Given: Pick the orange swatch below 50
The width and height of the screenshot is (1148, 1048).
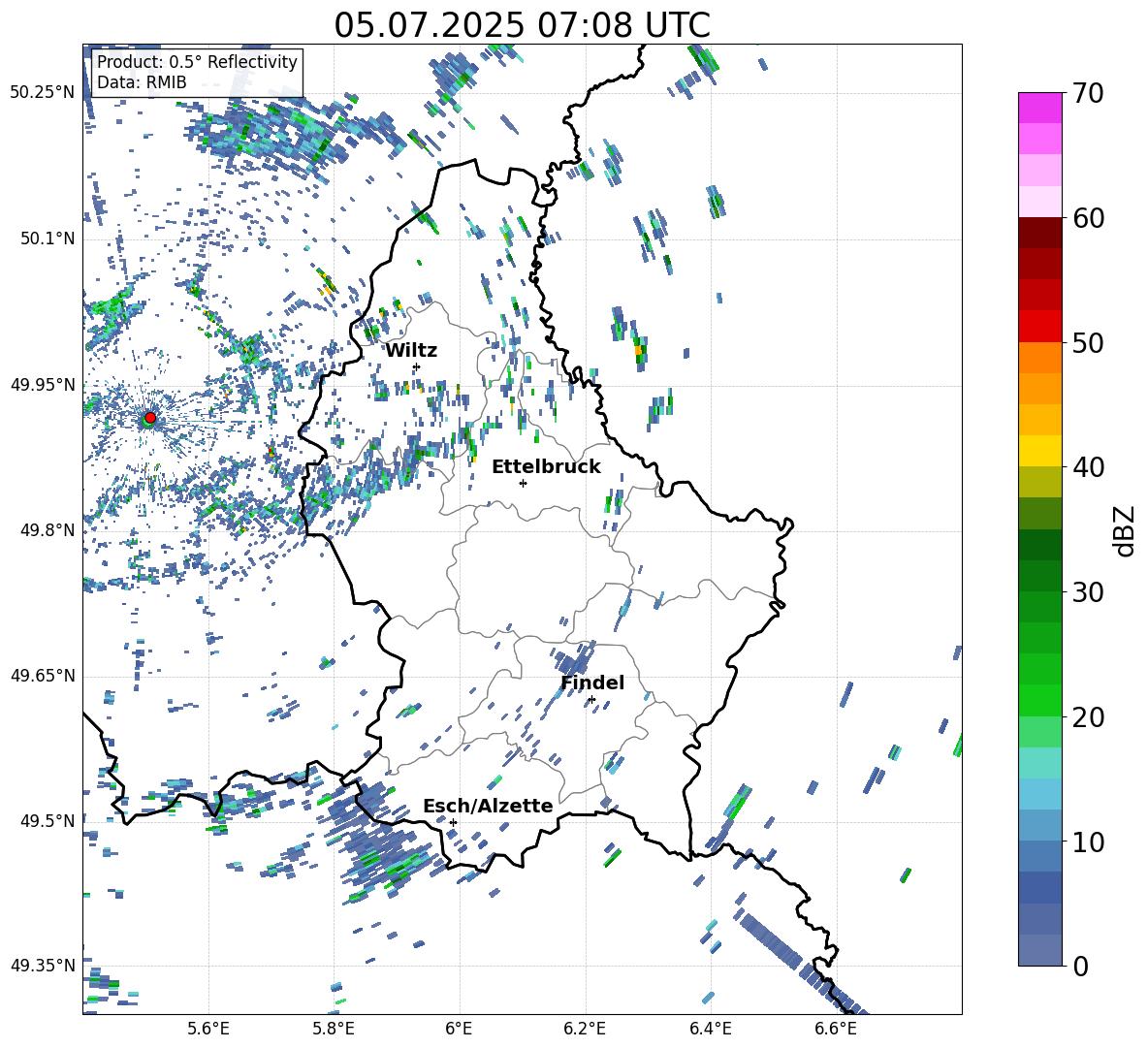Looking at the screenshot, I should (x=1039, y=357).
